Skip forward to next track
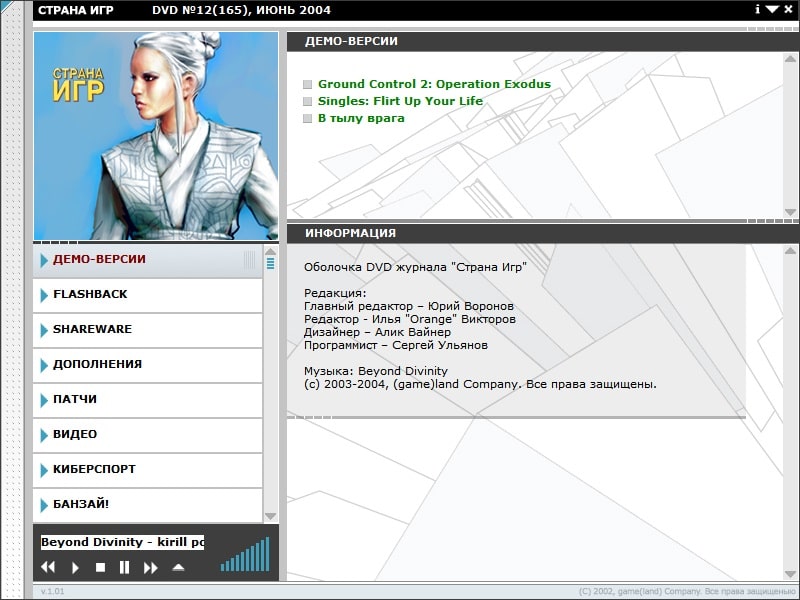This screenshot has width=800, height=600. (x=151, y=567)
